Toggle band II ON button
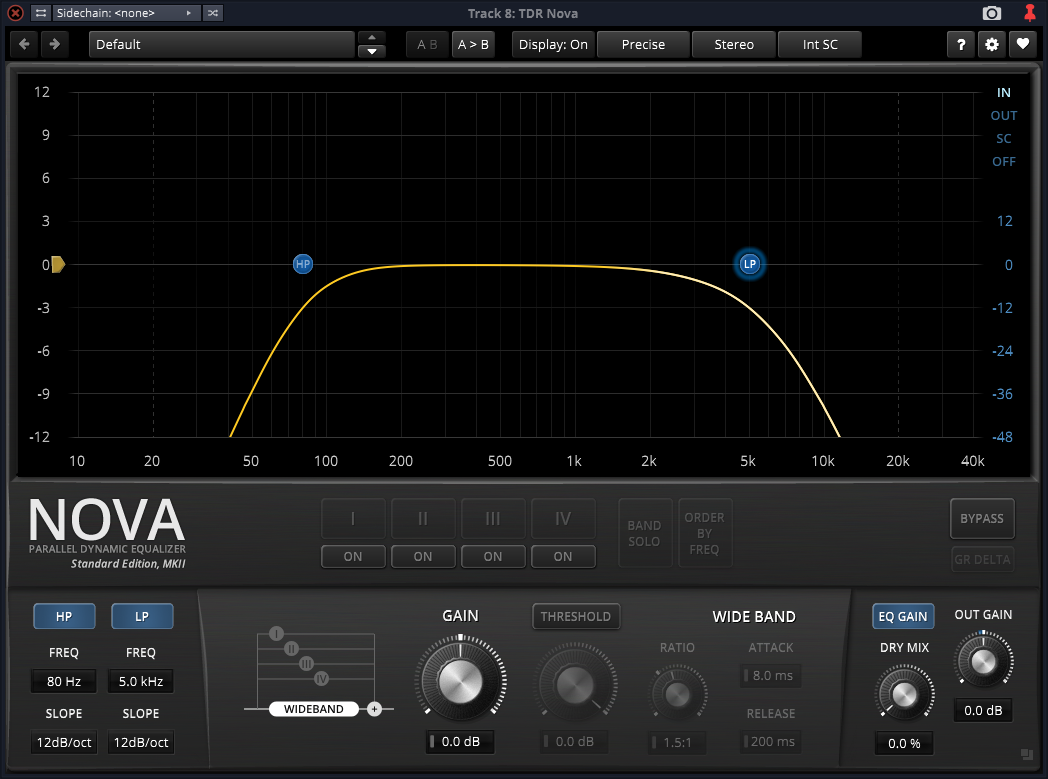Viewport: 1048px width, 779px height. click(423, 557)
